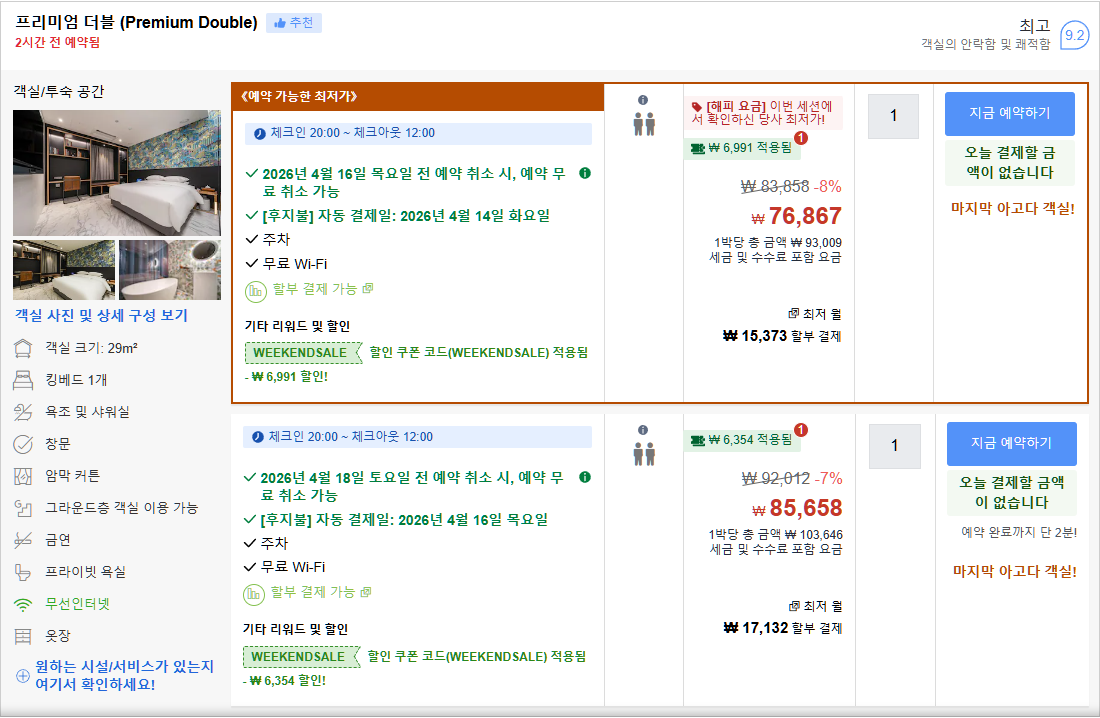The width and height of the screenshot is (1100, 718).
Task: Open 최저 월 ₩17,132 할부 결제 link
Action: (x=782, y=618)
